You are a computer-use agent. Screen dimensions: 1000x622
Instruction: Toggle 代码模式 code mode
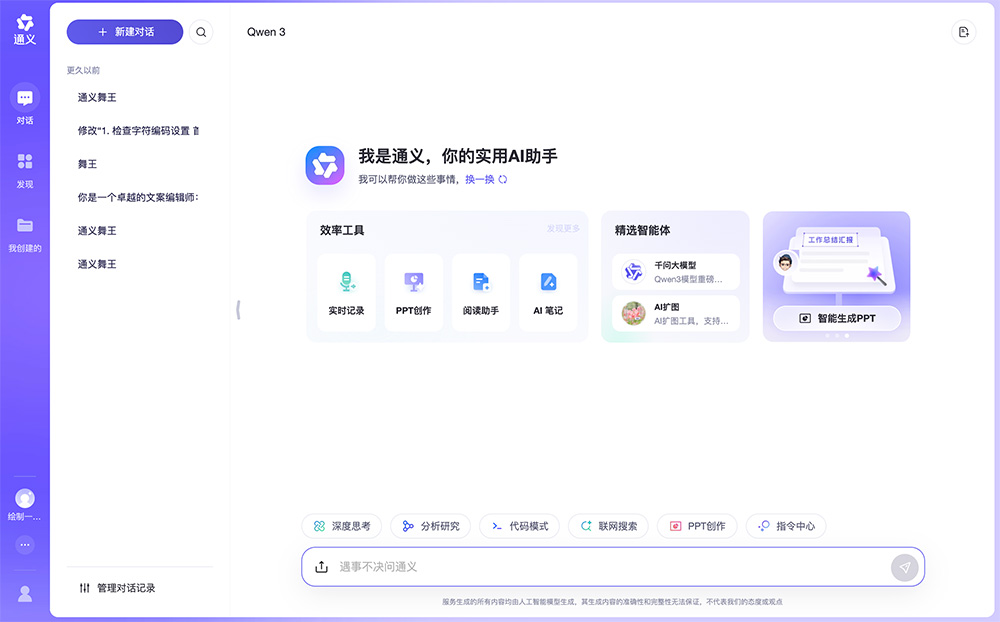520,526
